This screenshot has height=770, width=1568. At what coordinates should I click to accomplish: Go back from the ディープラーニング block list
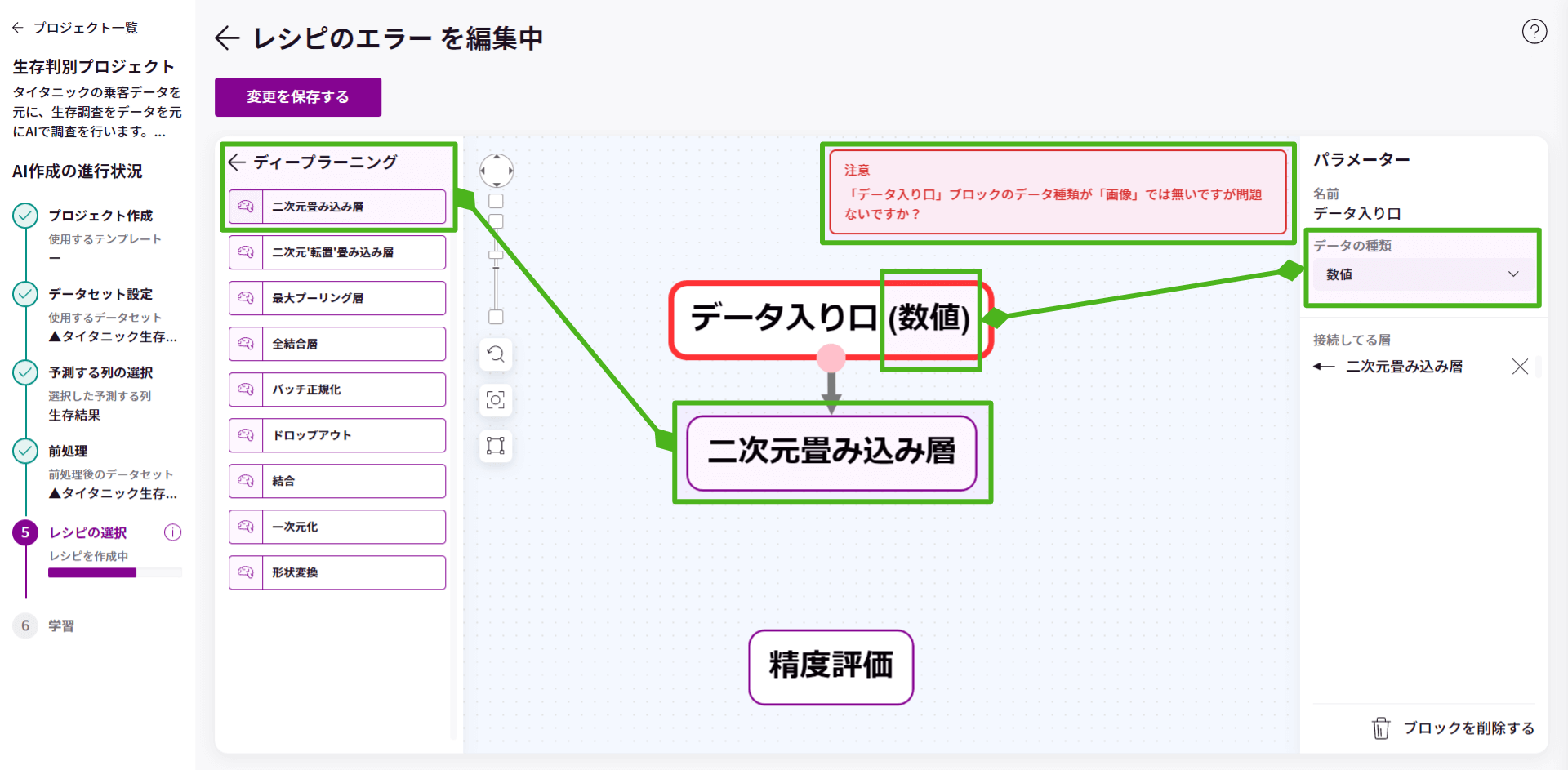[x=238, y=162]
